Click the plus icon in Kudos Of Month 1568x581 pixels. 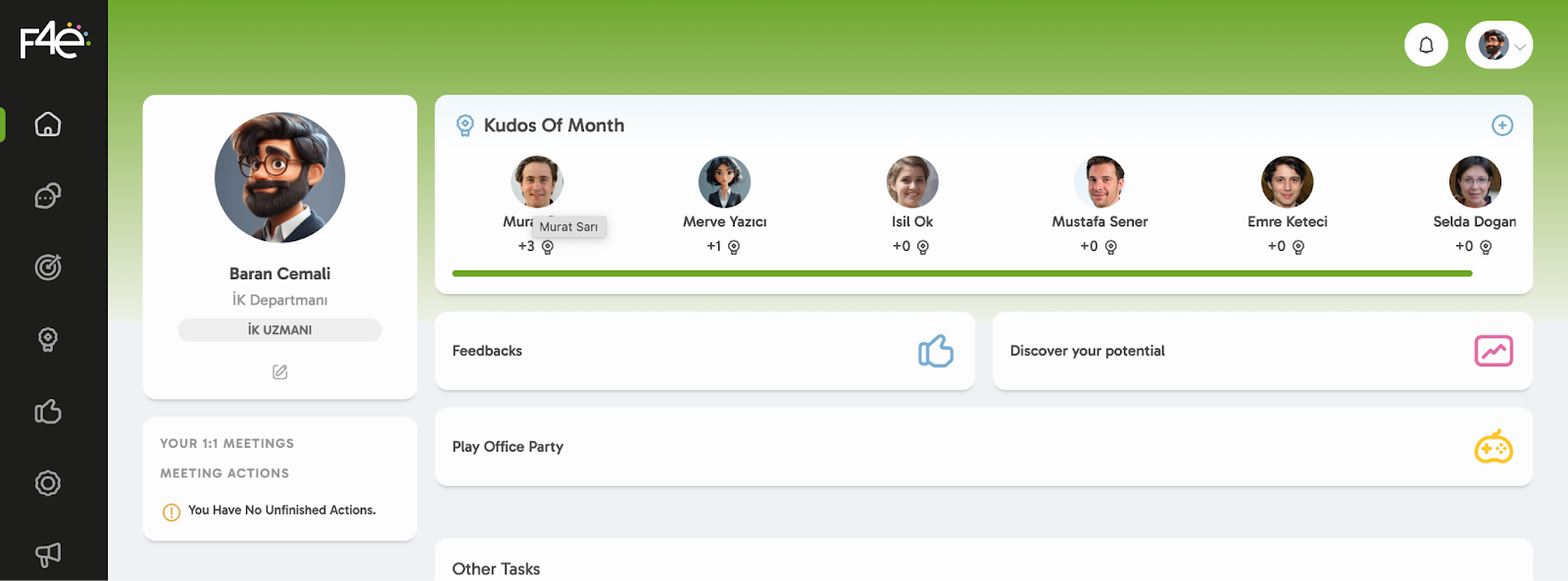tap(1501, 125)
